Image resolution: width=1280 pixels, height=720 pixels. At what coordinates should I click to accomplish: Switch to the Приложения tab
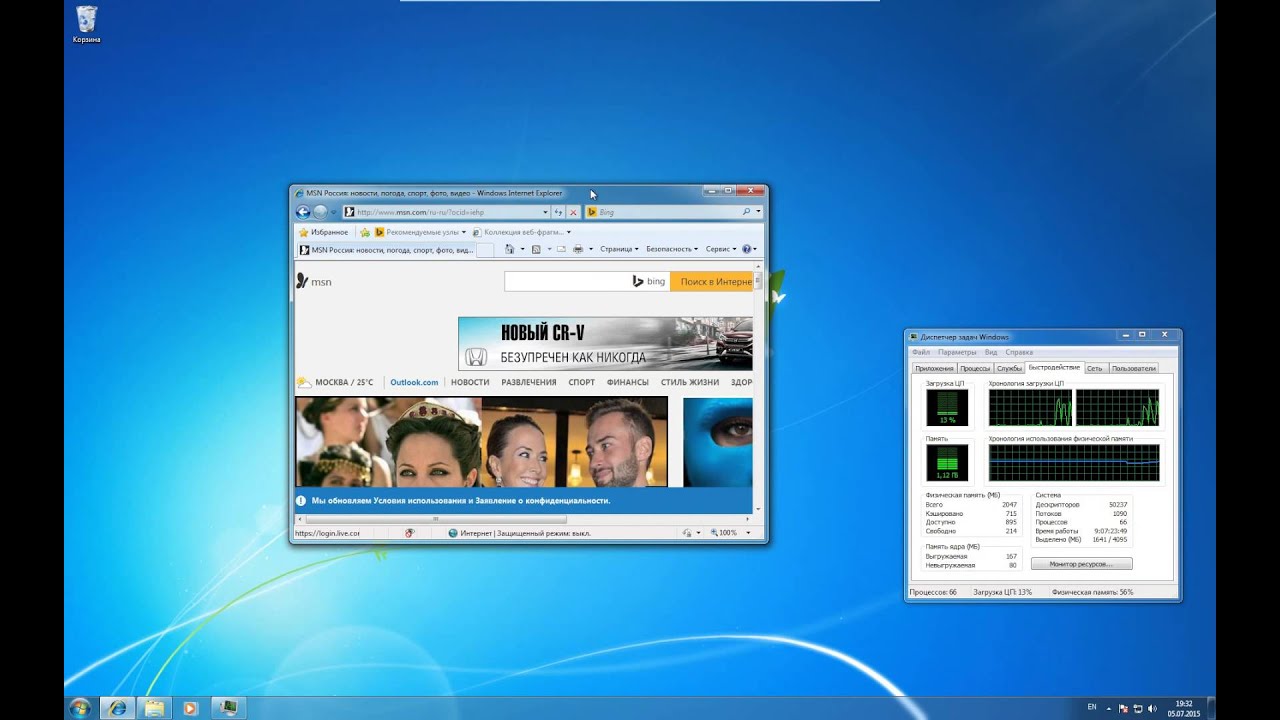(x=934, y=368)
